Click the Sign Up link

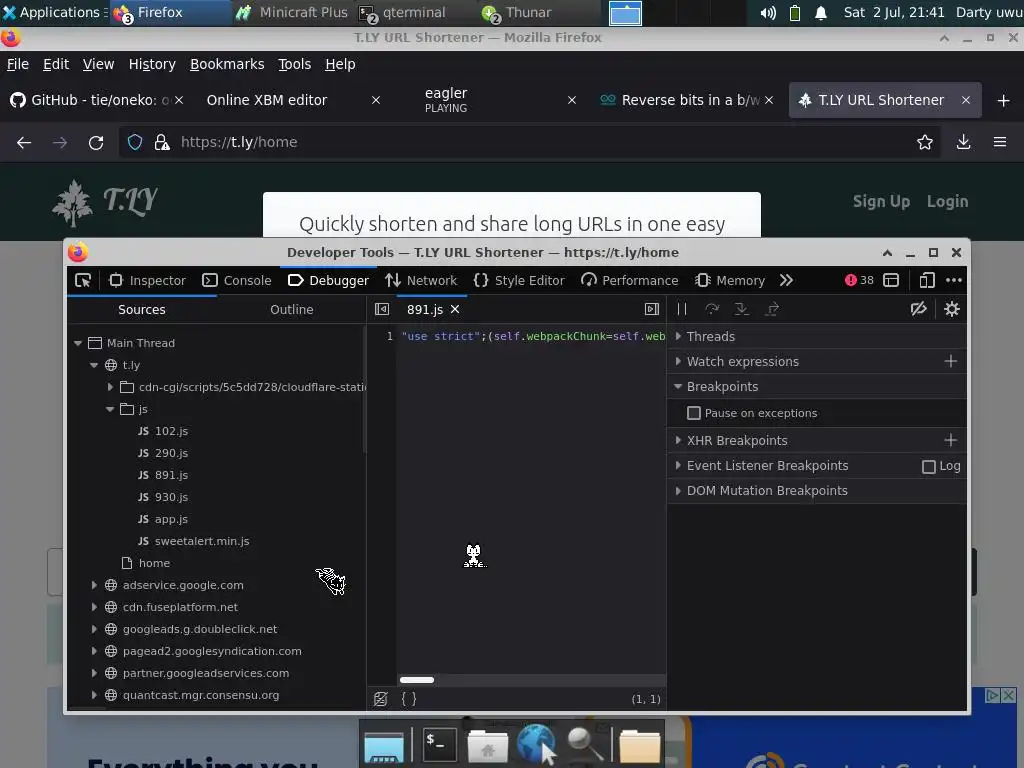click(882, 202)
